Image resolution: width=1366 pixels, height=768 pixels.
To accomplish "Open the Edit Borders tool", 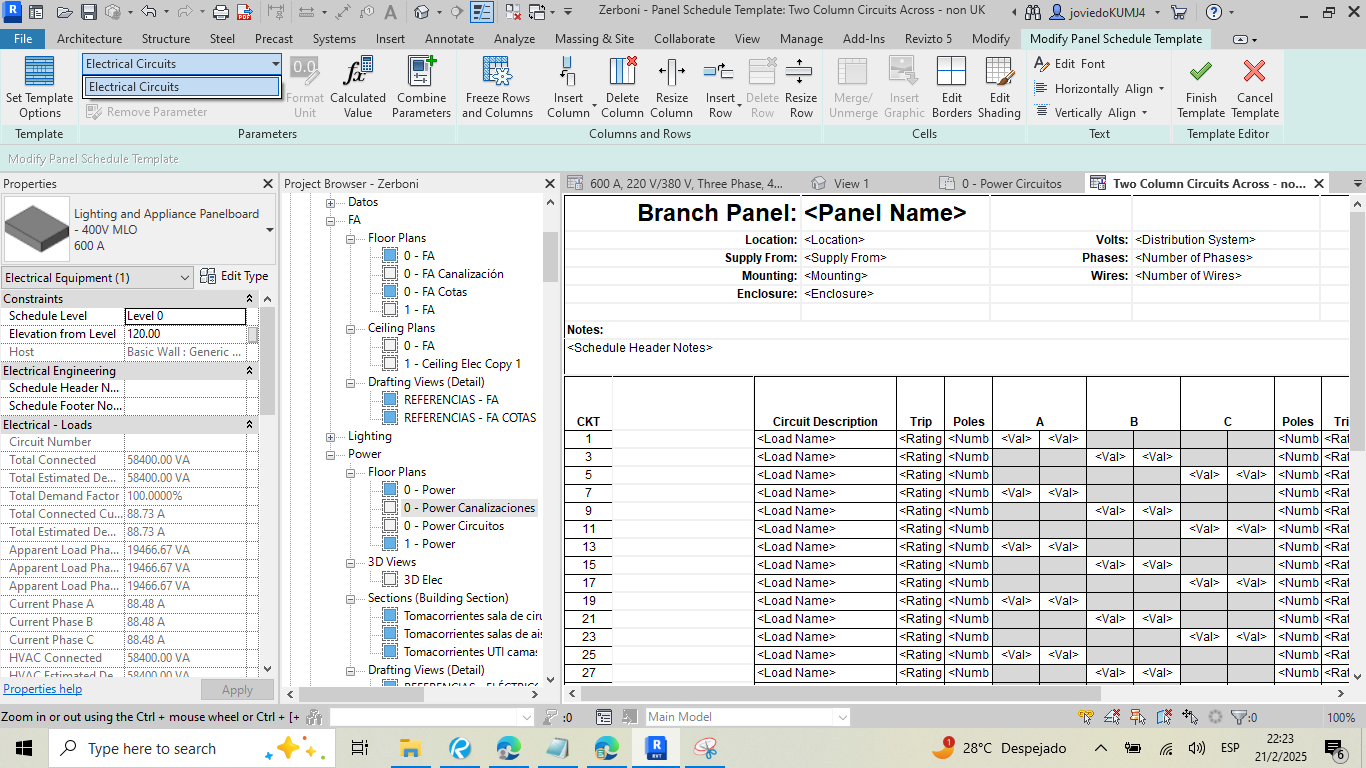I will 952,88.
